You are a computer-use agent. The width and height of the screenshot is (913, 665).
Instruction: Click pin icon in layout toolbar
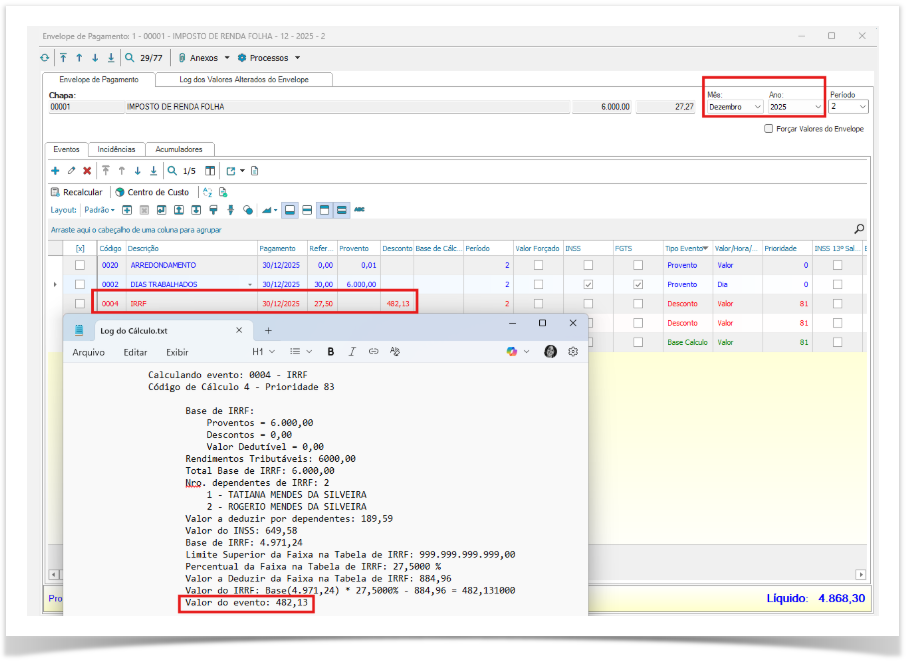tap(231, 210)
